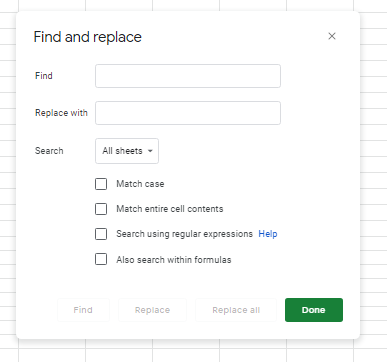Screen dimensions: 387x362
Task: Check Search using regular expressions
Action: (101, 234)
